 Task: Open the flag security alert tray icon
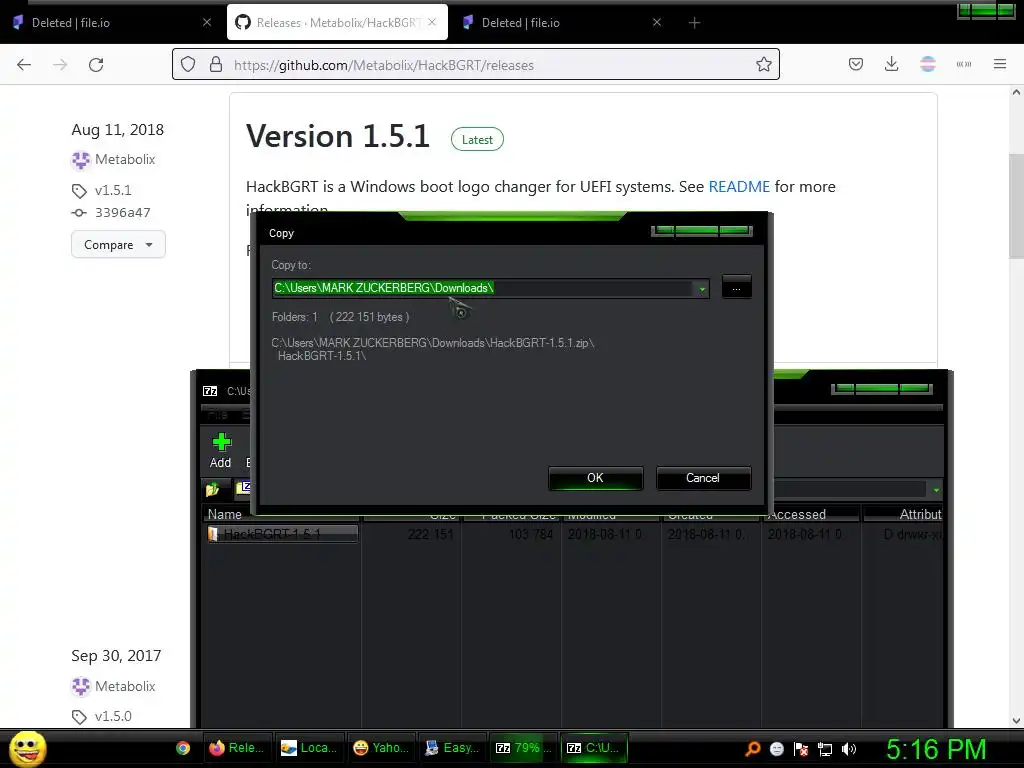click(x=801, y=749)
